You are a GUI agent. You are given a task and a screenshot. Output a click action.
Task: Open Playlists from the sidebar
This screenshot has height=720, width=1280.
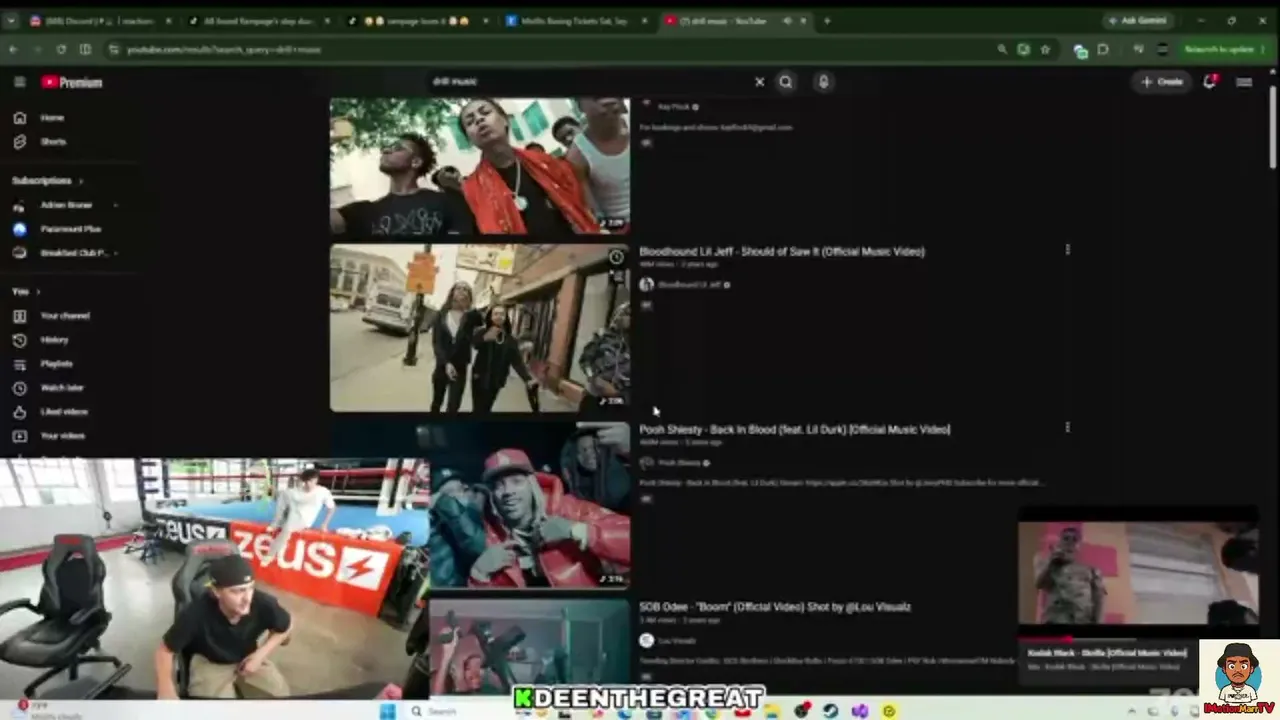[x=56, y=364]
